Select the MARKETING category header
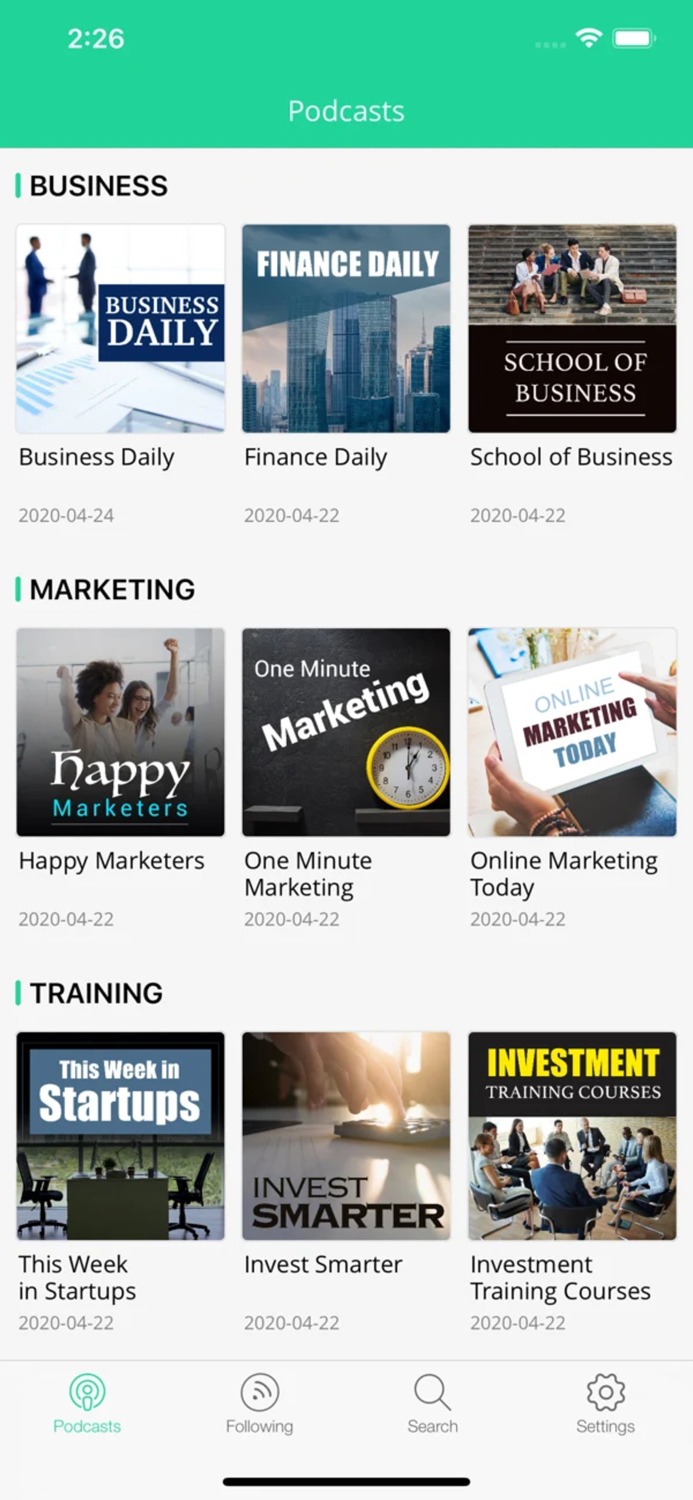The height and width of the screenshot is (1500, 693). [x=110, y=590]
